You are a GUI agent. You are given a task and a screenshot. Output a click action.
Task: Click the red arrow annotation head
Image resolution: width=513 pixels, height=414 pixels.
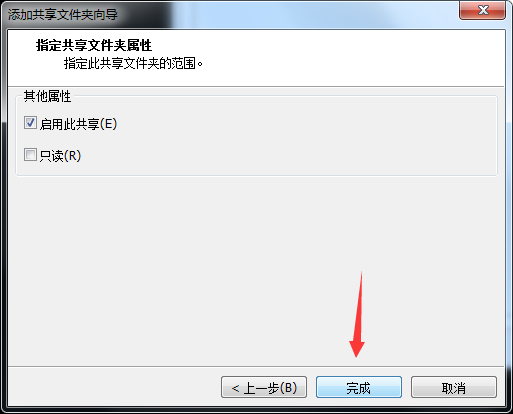coord(357,348)
